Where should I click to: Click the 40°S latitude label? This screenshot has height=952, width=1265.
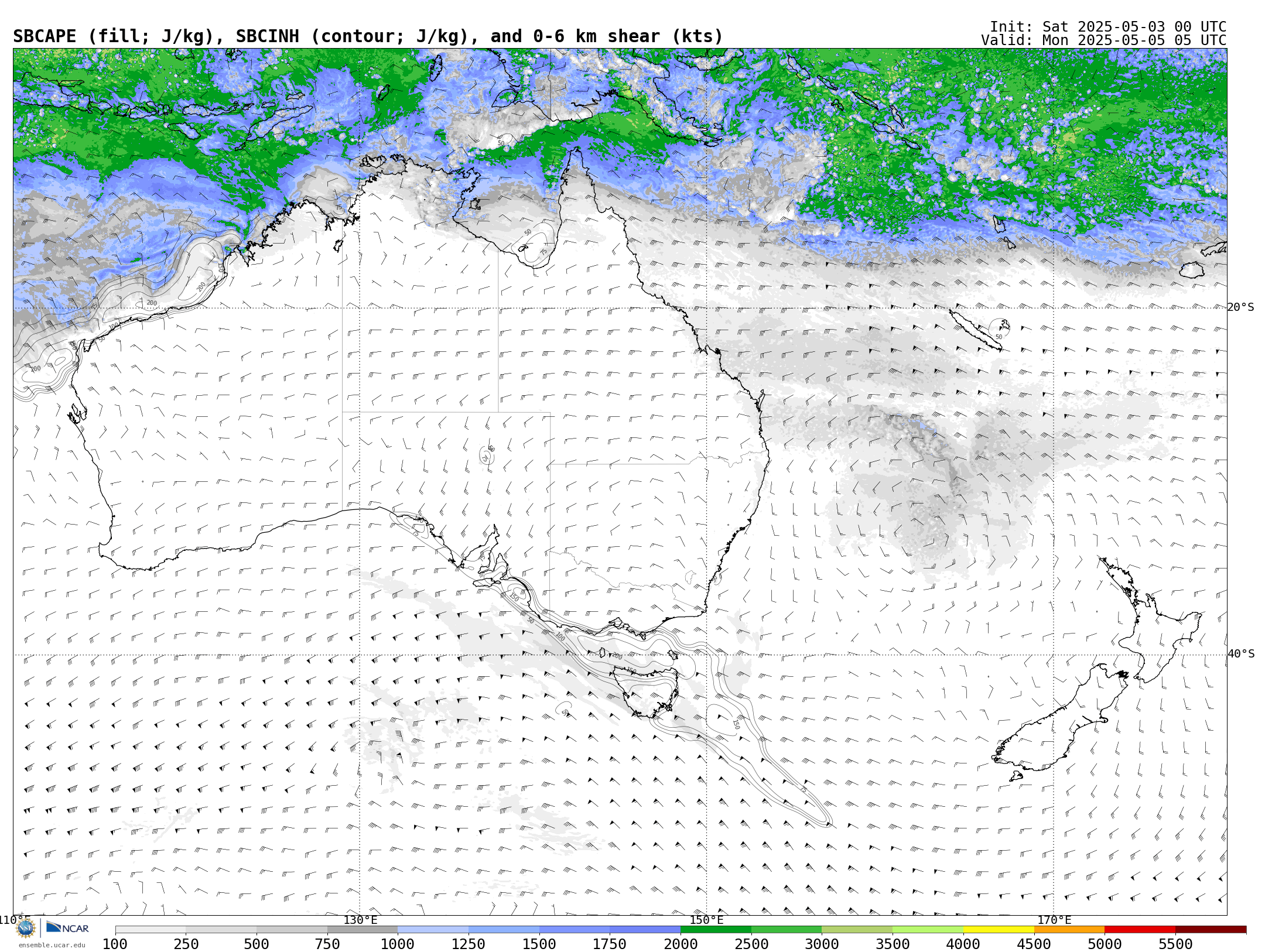coord(1241,654)
